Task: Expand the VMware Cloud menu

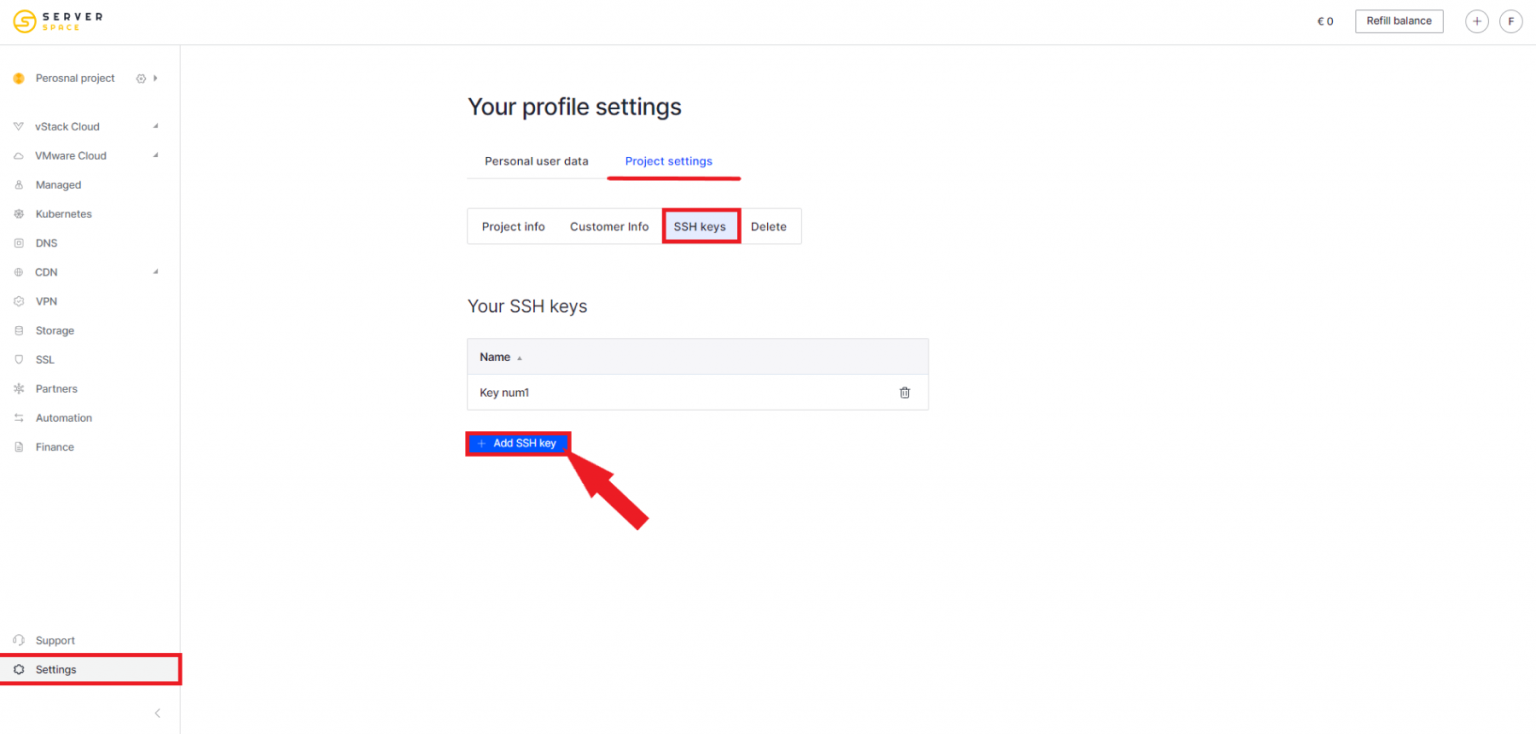Action: pos(70,156)
